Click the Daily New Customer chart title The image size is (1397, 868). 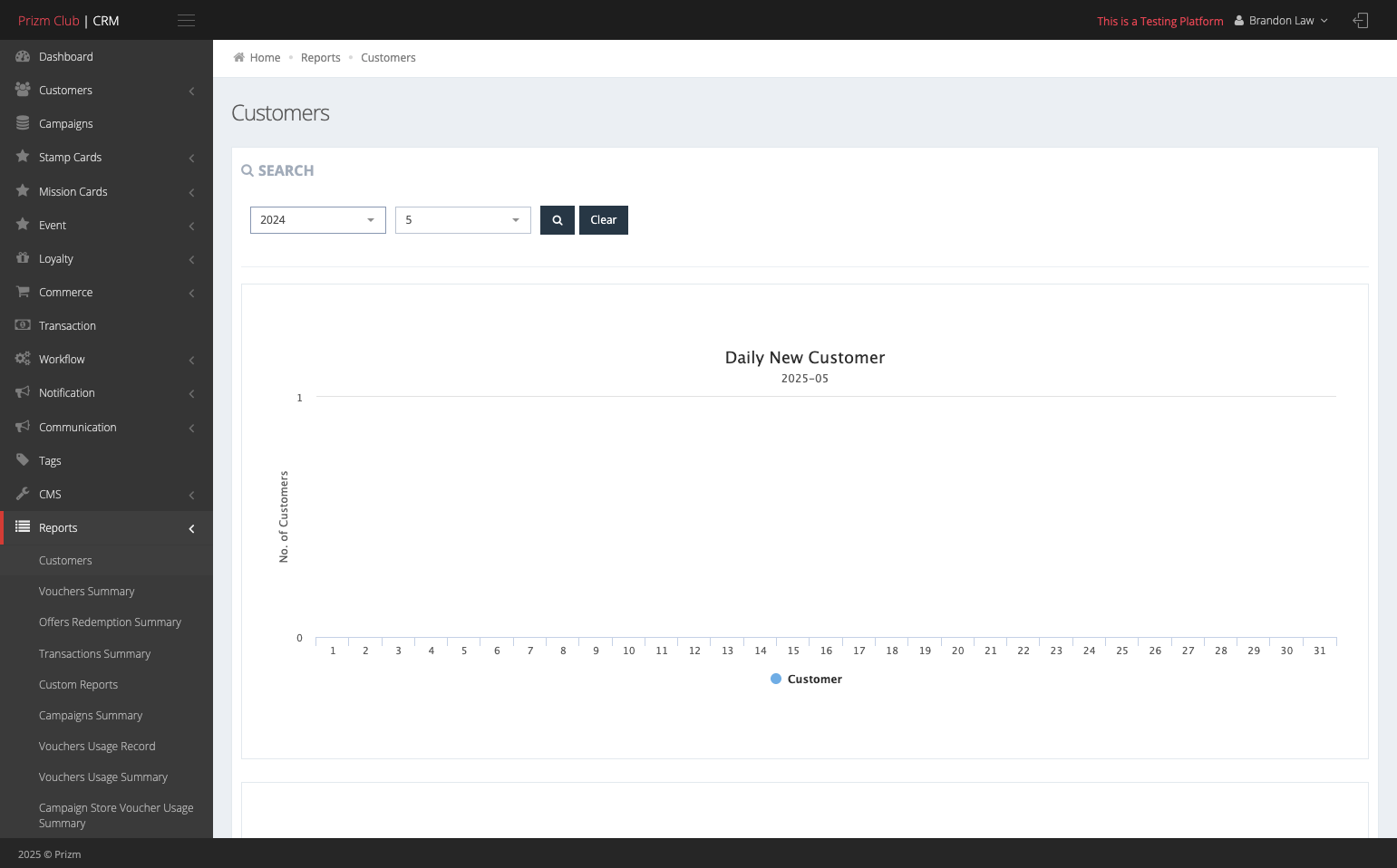pyautogui.click(x=805, y=358)
